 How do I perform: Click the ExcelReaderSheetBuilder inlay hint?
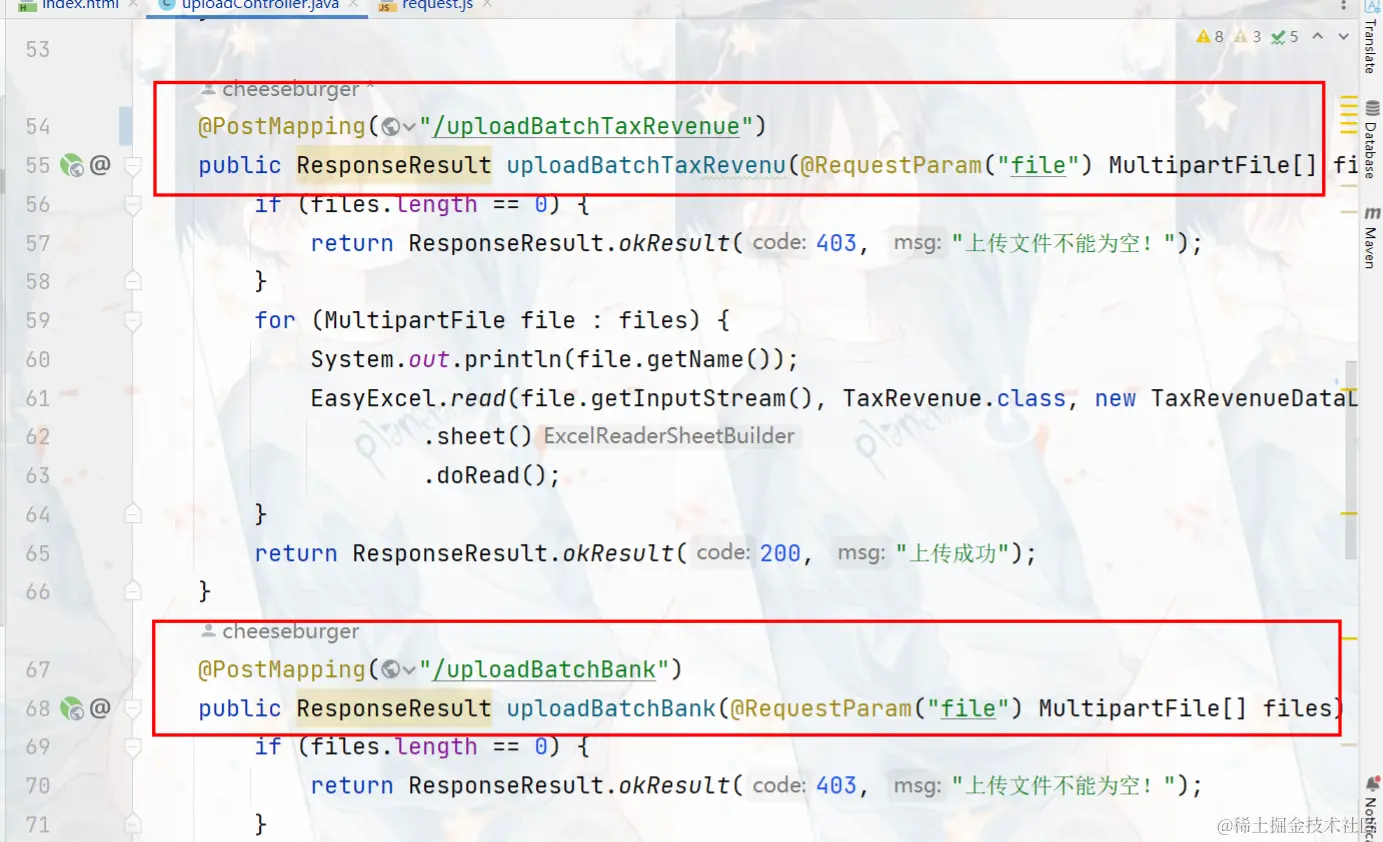[669, 437]
